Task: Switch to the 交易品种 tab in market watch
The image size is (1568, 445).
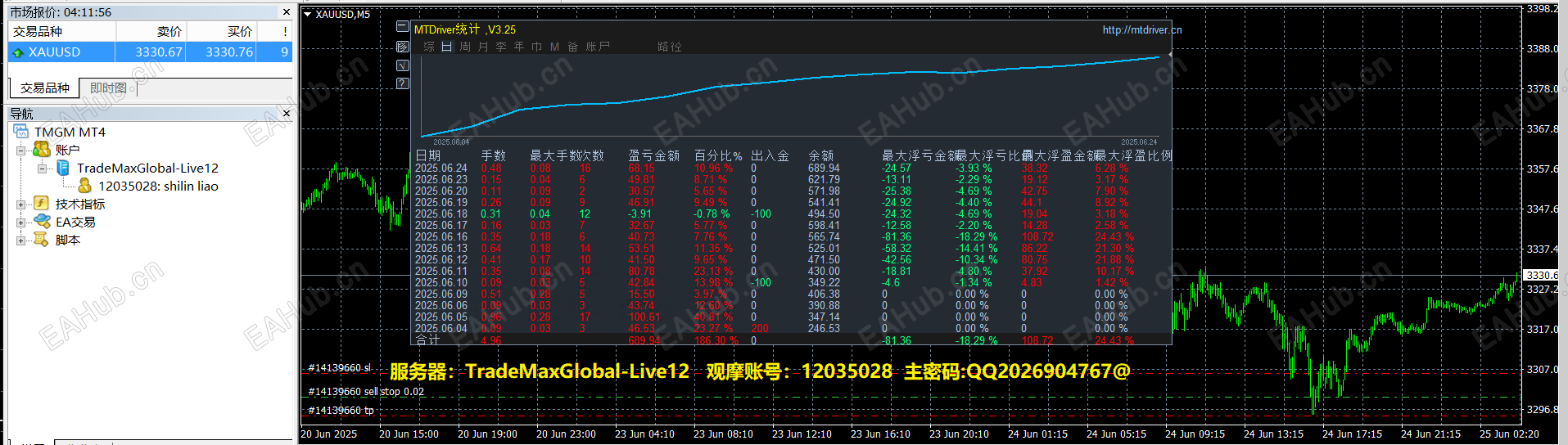Action: coord(45,88)
